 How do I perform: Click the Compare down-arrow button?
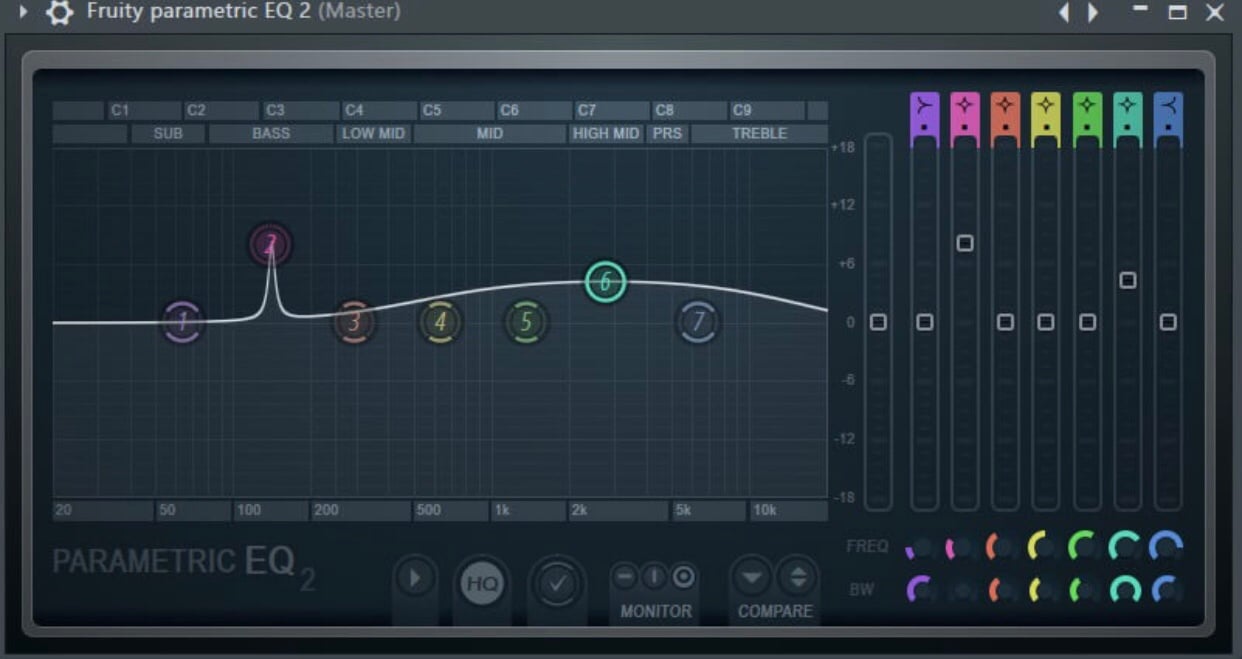coord(752,576)
